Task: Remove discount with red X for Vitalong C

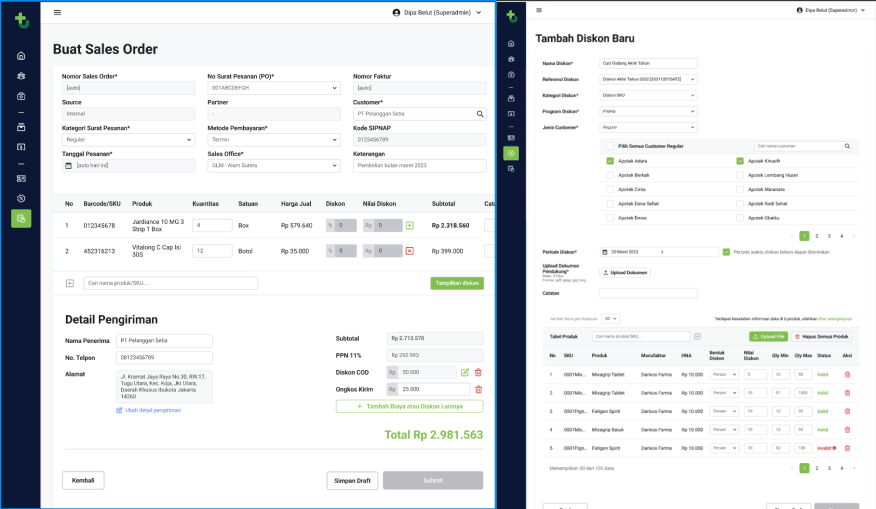Action: (x=410, y=251)
